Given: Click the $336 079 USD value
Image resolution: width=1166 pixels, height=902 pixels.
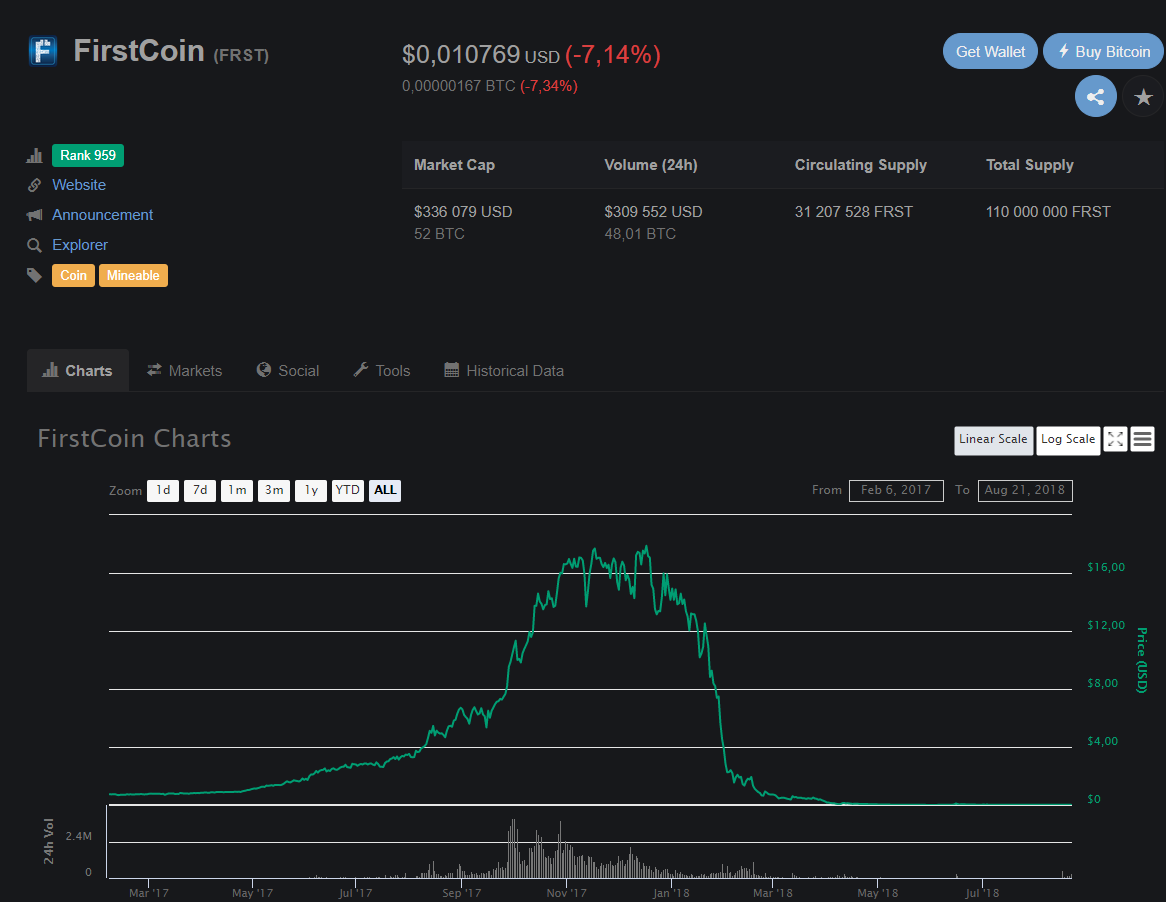Looking at the screenshot, I should (463, 212).
